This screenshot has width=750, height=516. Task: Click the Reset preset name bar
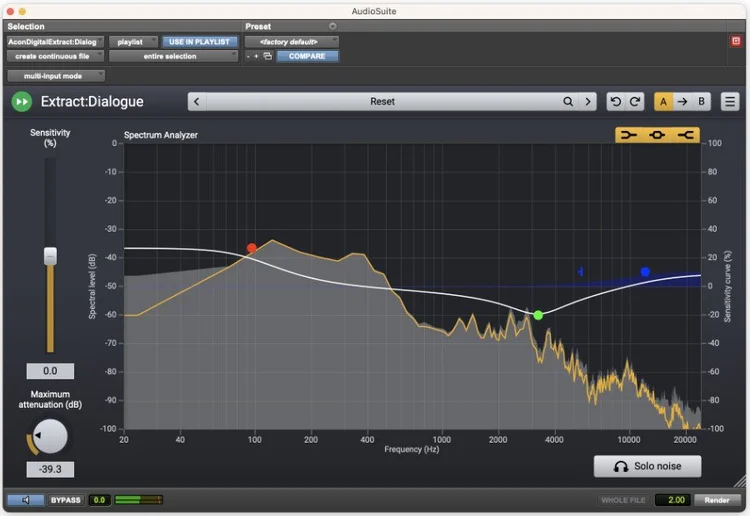click(x=382, y=101)
